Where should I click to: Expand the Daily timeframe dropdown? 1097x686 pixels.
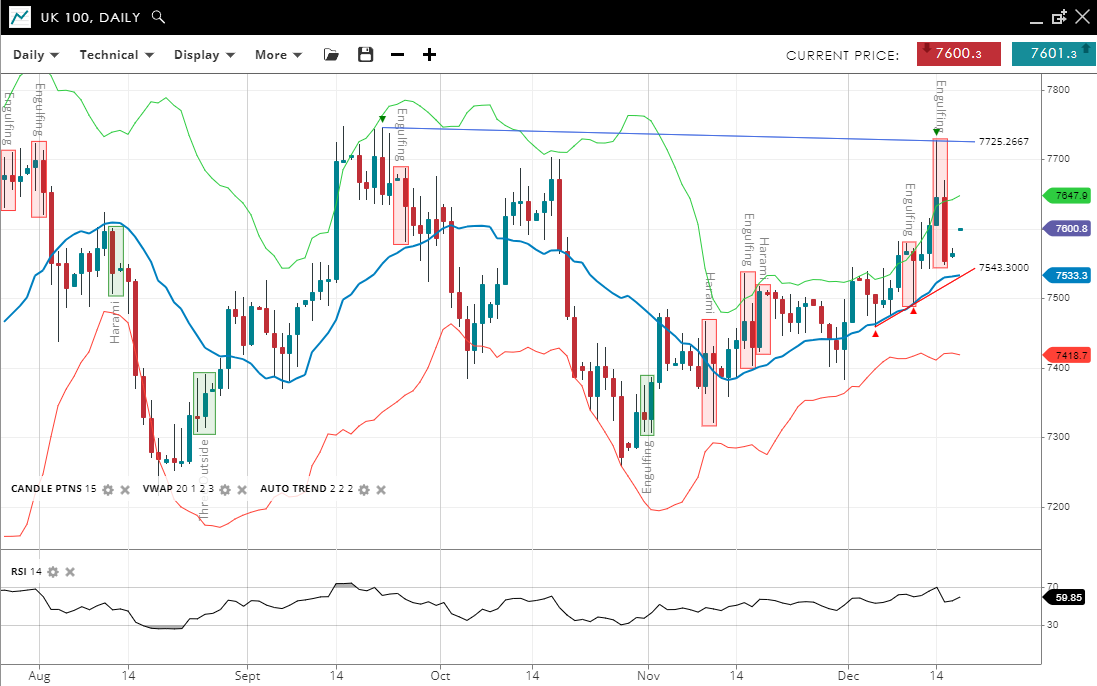click(34, 55)
